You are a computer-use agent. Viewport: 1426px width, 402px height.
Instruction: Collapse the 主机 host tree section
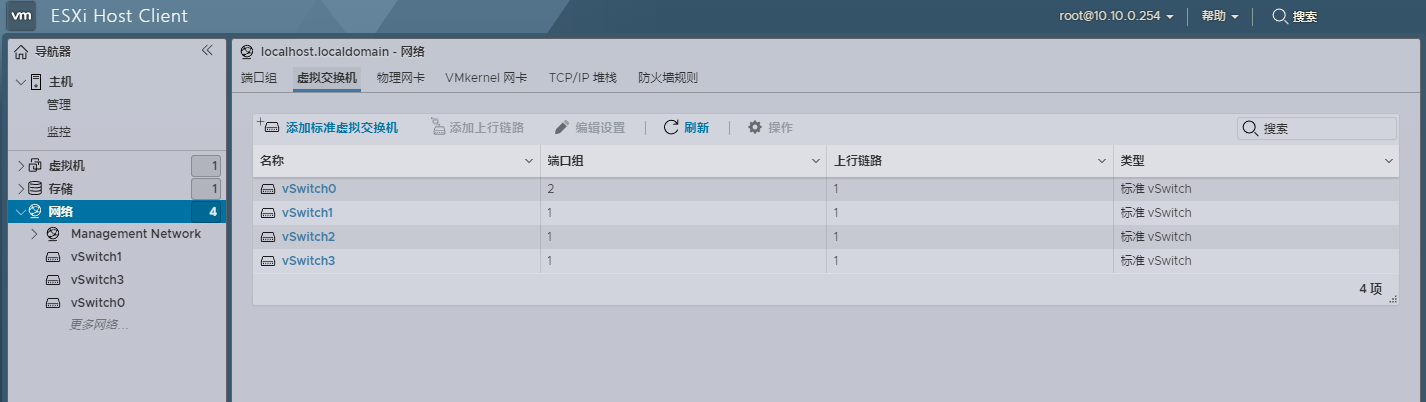[x=20, y=82]
